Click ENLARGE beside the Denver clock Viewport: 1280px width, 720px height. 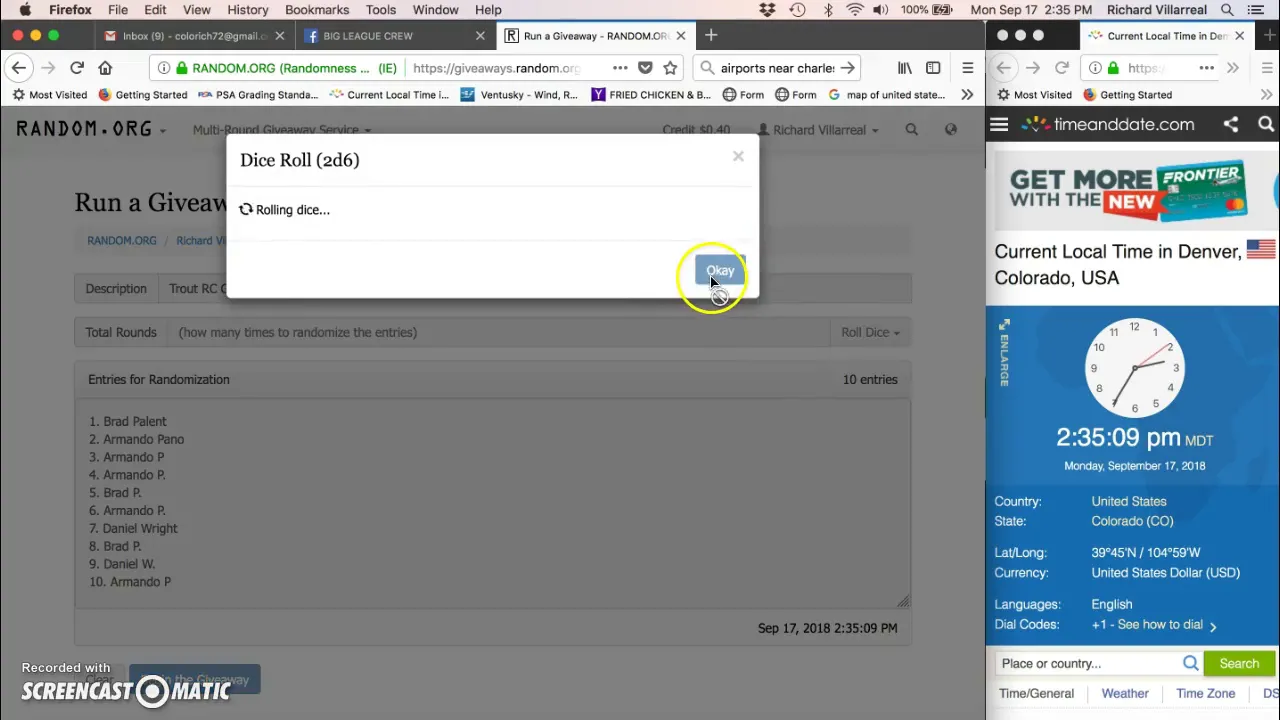tap(1004, 353)
